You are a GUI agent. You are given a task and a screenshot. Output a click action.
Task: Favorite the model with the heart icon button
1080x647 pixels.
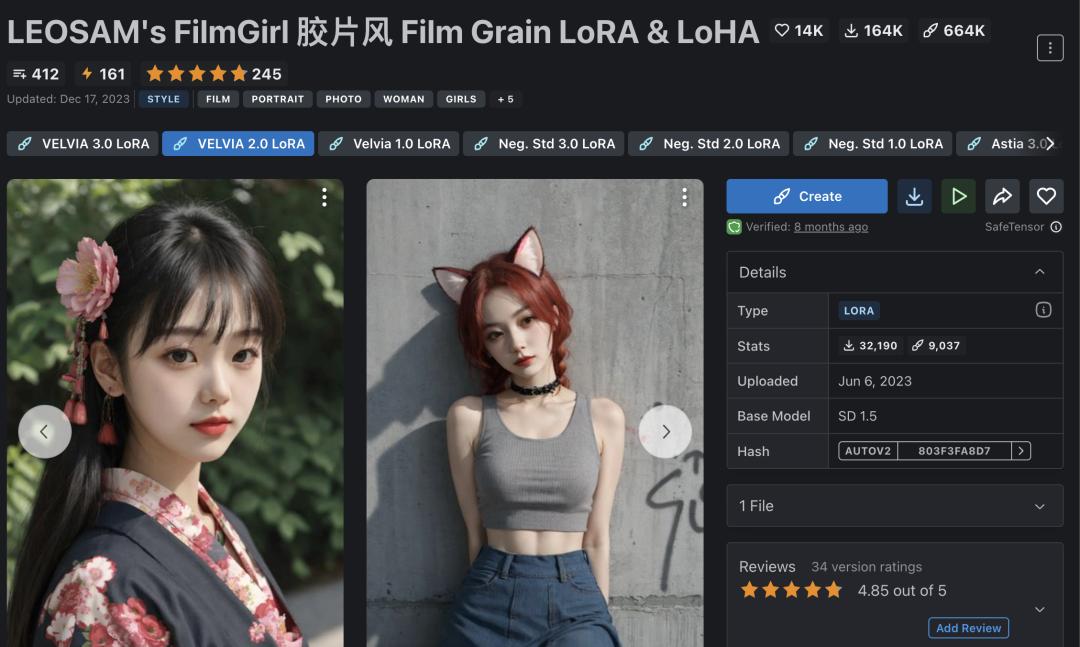coord(1046,196)
